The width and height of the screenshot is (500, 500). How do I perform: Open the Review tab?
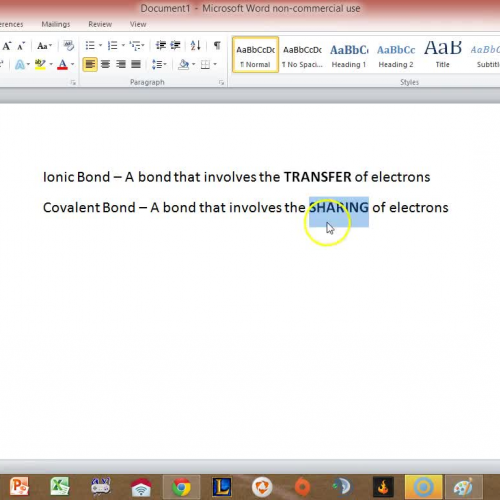[100, 24]
